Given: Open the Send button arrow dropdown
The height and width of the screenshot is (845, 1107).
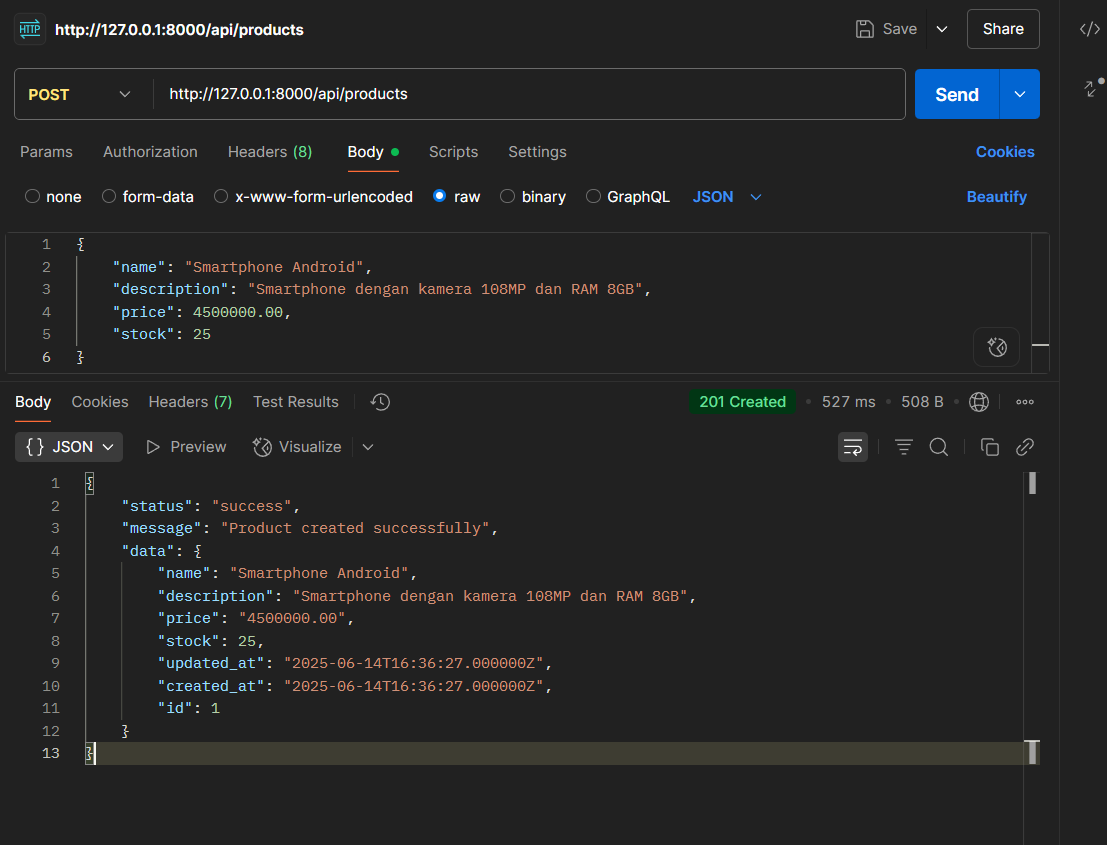Looking at the screenshot, I should click(x=1020, y=94).
